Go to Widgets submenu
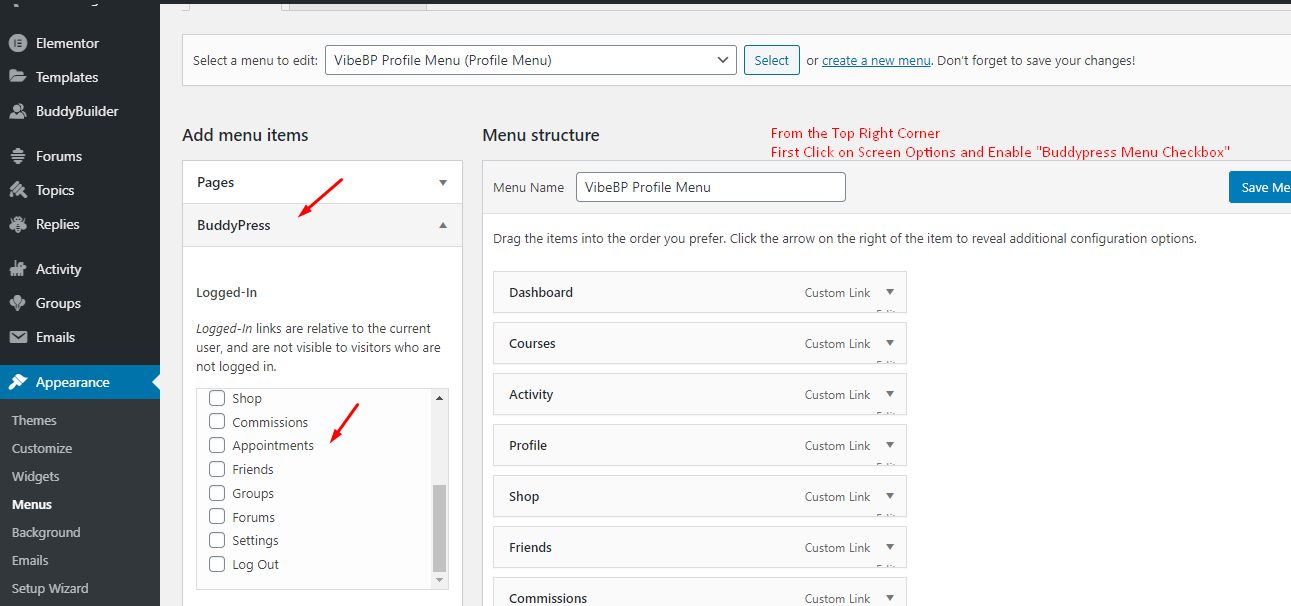 [36, 476]
